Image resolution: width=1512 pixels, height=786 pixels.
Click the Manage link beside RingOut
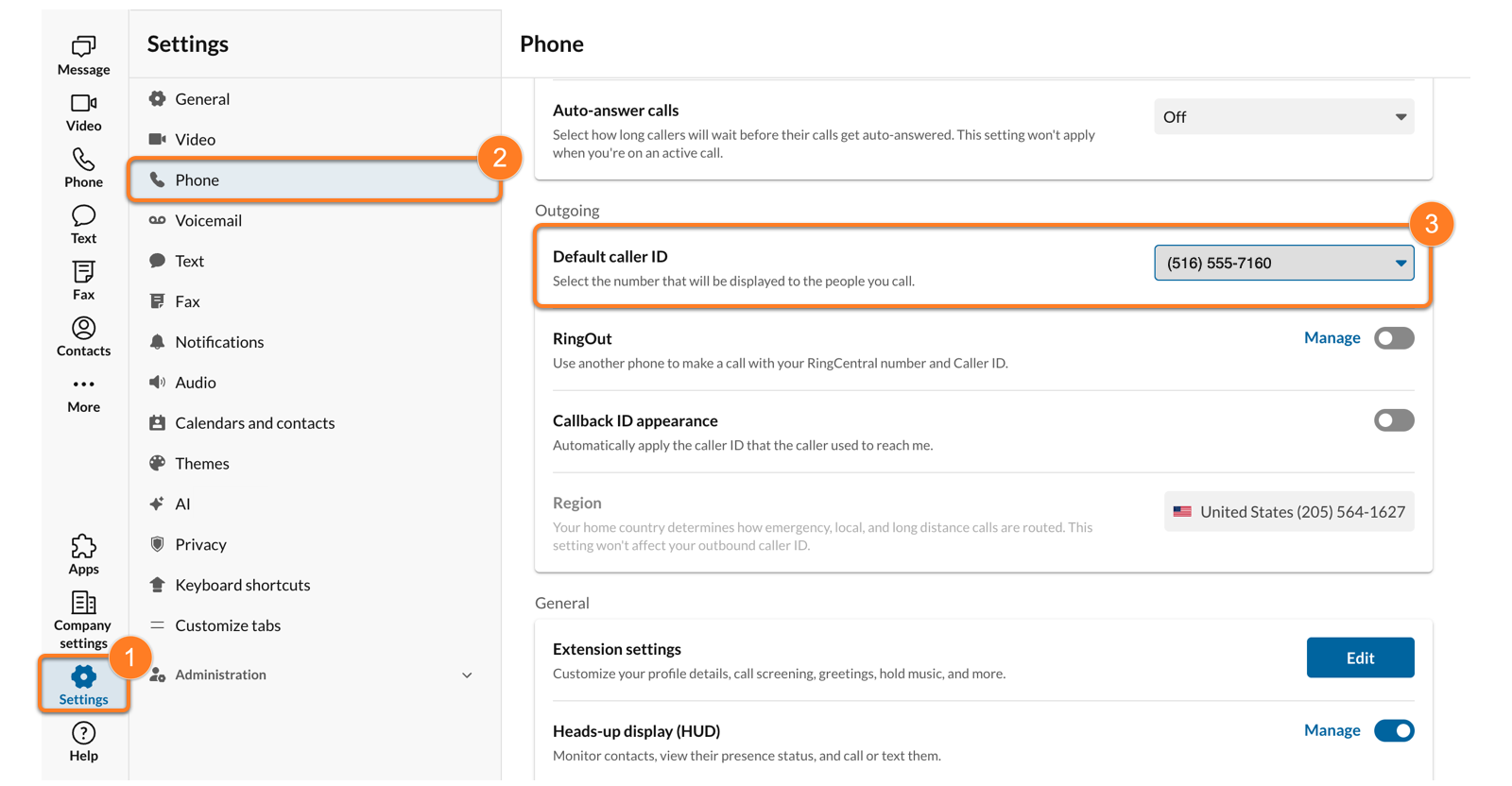pyautogui.click(x=1332, y=337)
